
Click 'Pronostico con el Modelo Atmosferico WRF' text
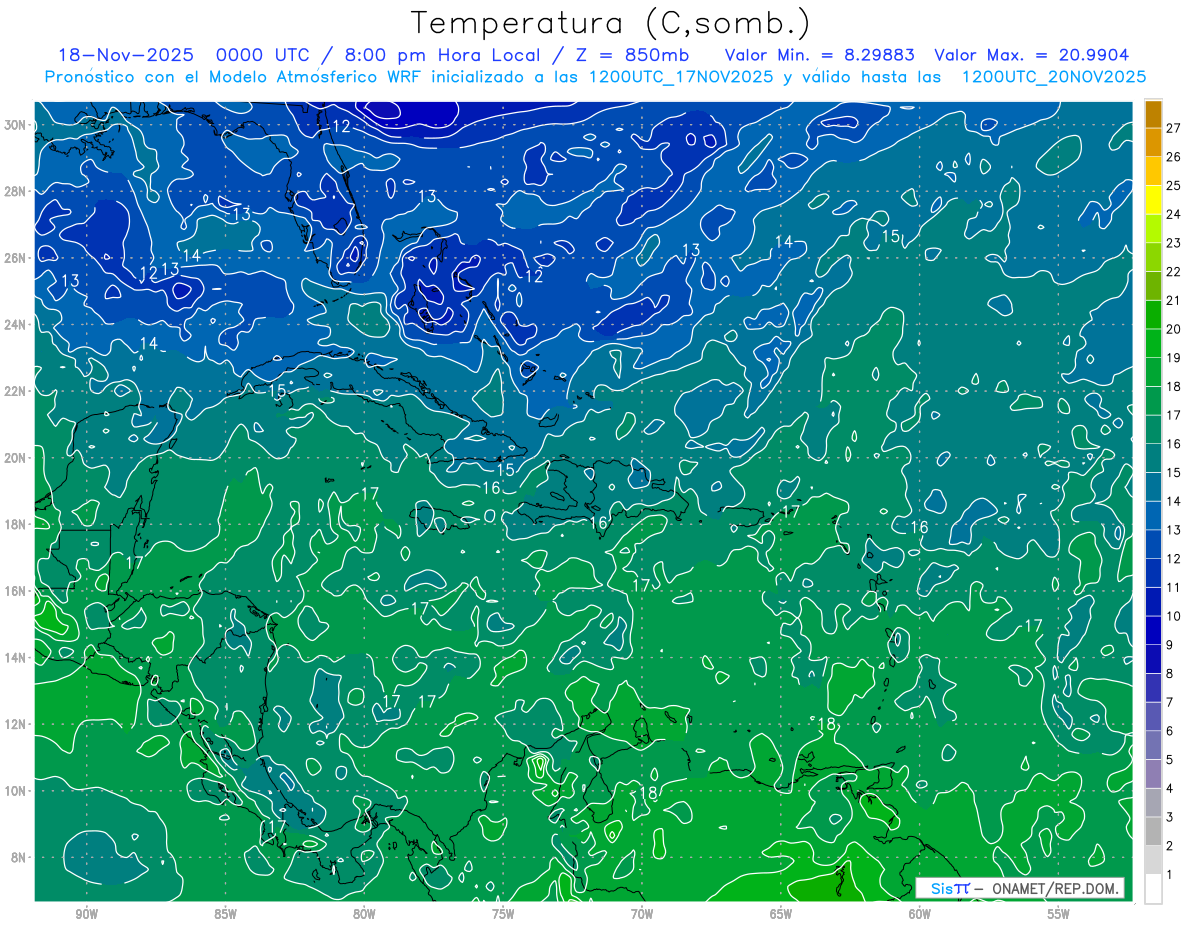(234, 76)
